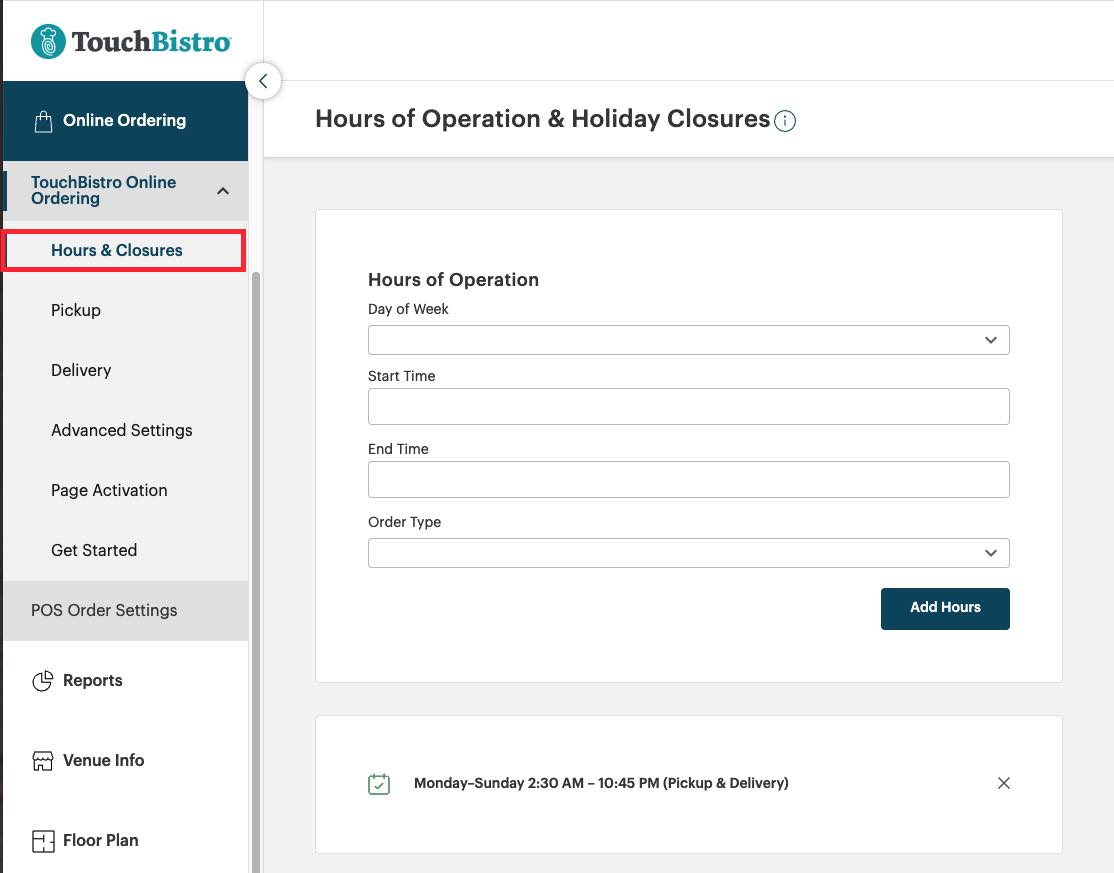Collapse the sidebar using the circular chevron

click(263, 81)
